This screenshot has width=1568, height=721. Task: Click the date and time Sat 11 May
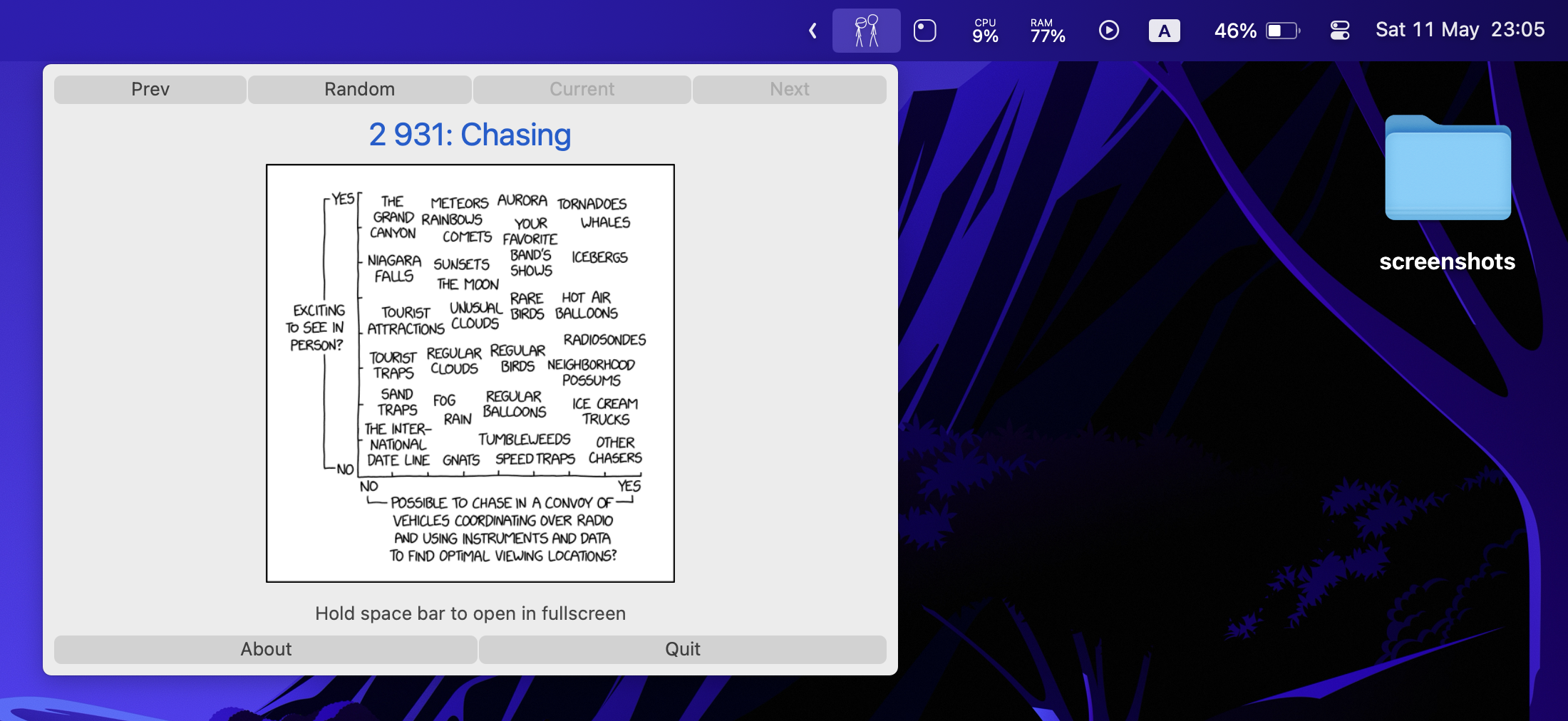[x=1460, y=30]
